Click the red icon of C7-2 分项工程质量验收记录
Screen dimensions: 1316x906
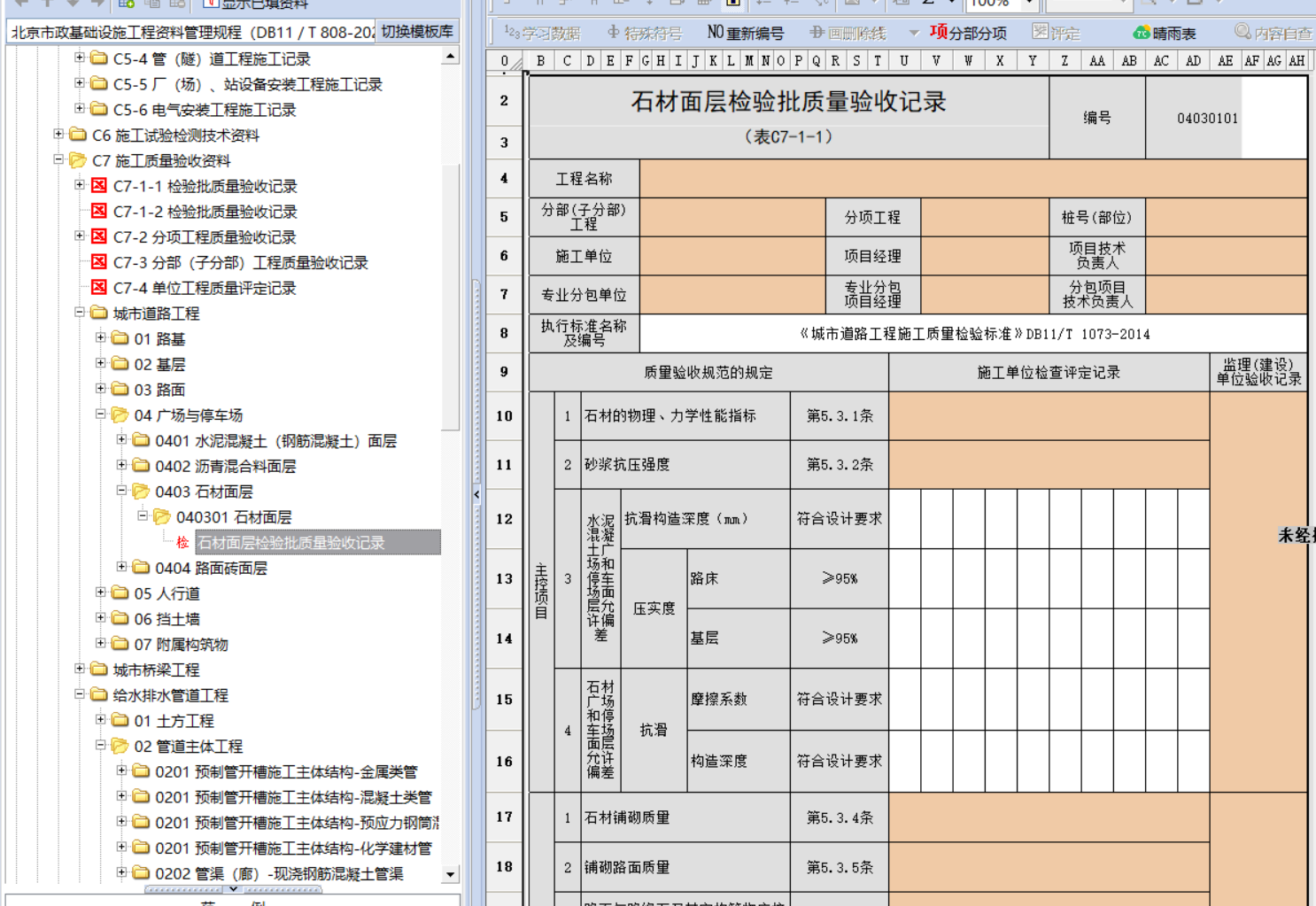click(x=99, y=236)
